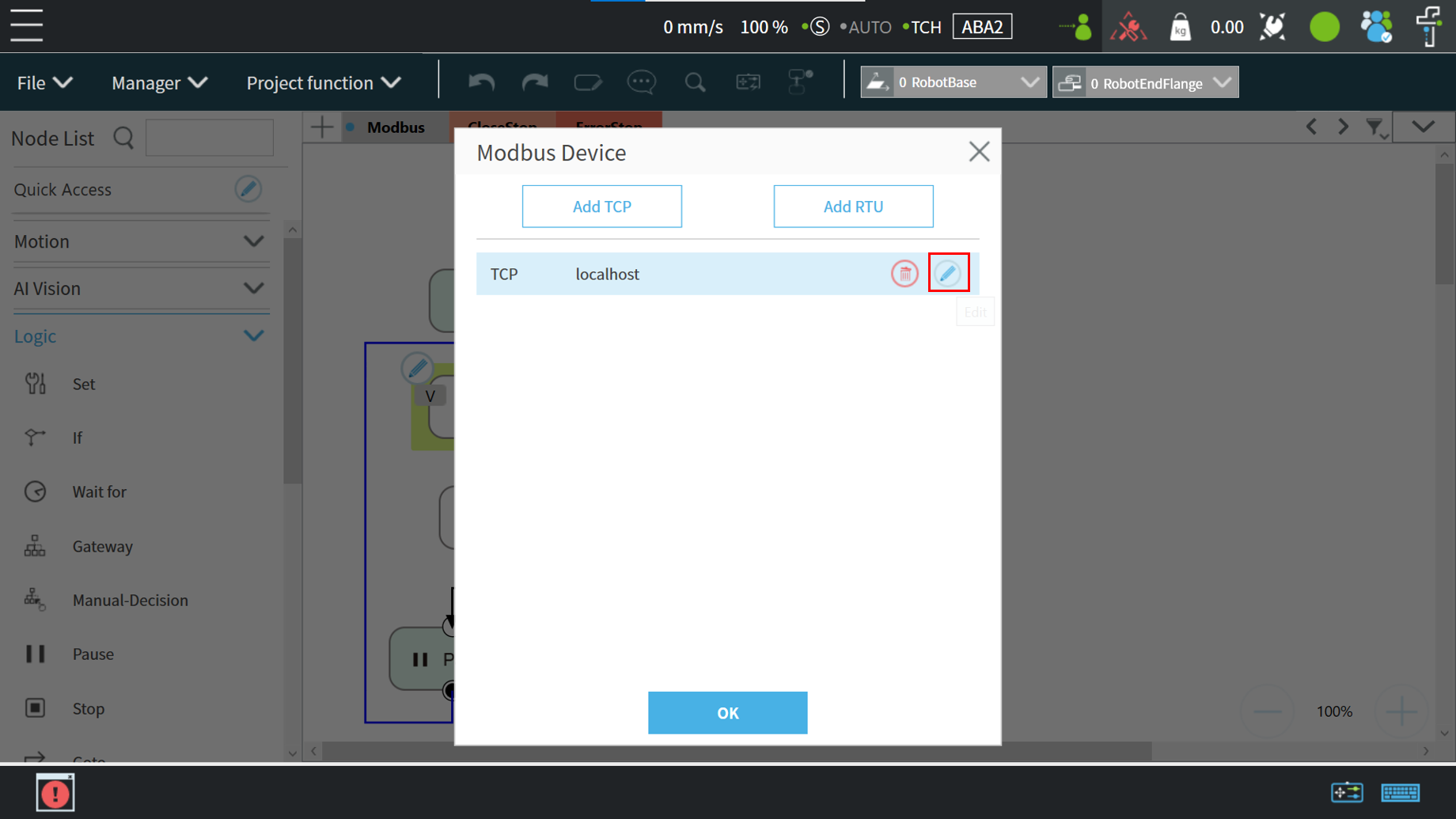The image size is (1456, 819).
Task: Open the on-screen keyboard icon
Action: click(1400, 792)
